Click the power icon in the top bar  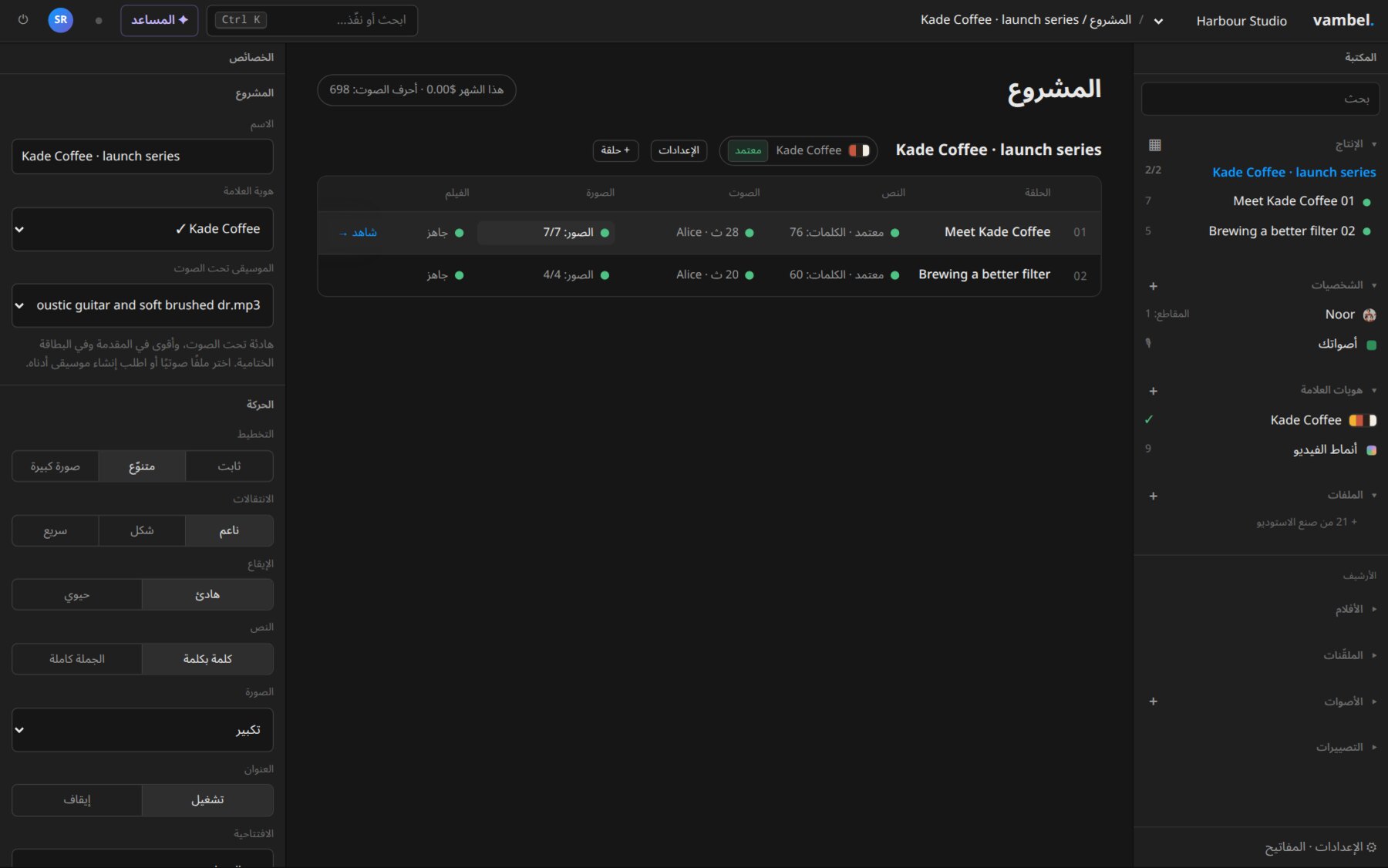pyautogui.click(x=23, y=20)
